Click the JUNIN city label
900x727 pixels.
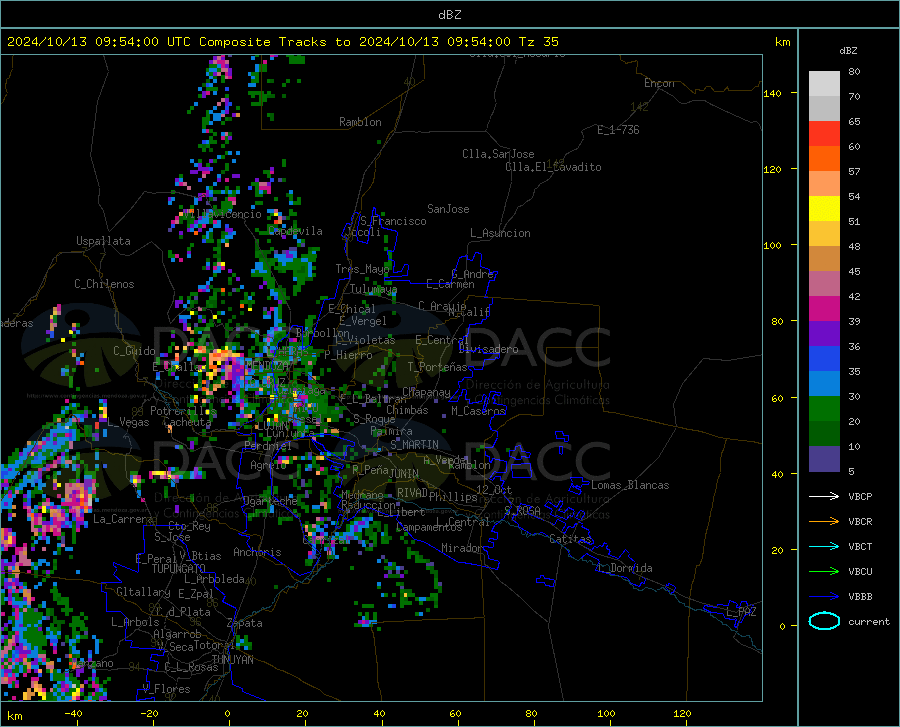tap(404, 473)
